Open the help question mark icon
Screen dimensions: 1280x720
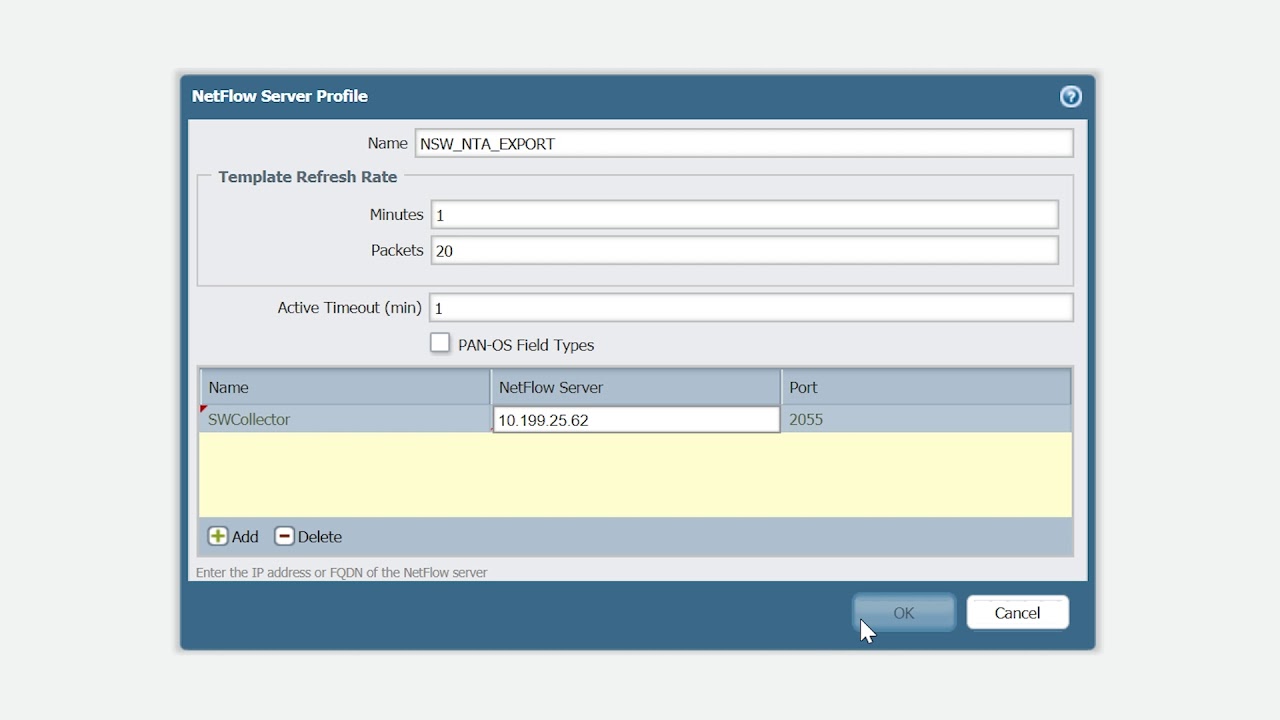pyautogui.click(x=1071, y=96)
